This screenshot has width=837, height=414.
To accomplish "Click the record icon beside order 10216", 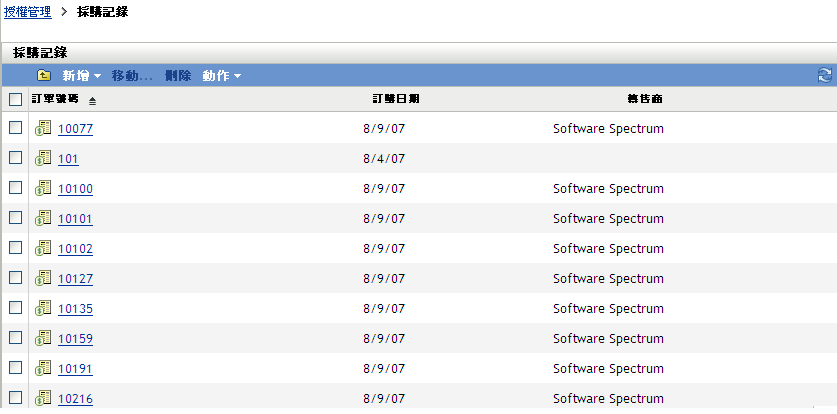I will pyautogui.click(x=43, y=398).
